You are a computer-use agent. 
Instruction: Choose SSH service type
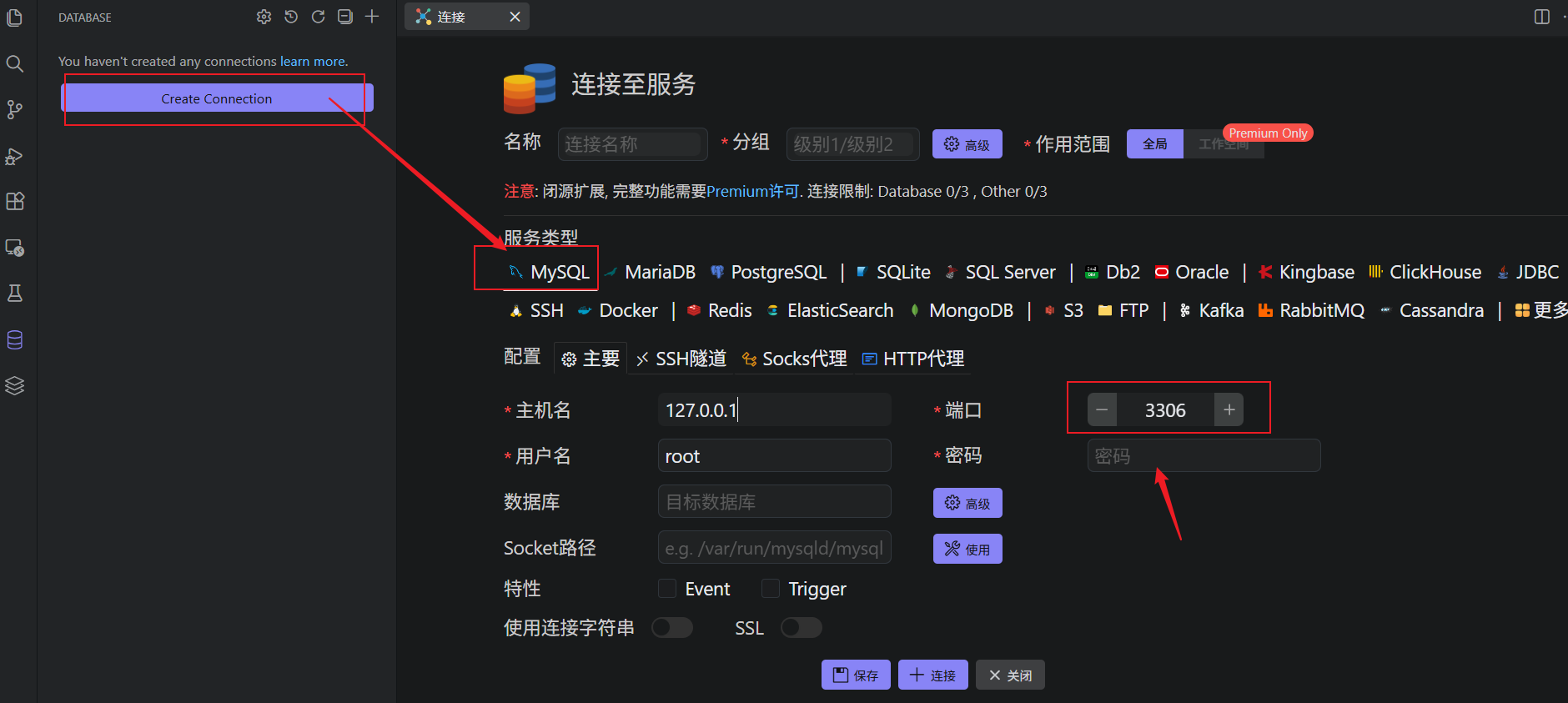pyautogui.click(x=536, y=311)
